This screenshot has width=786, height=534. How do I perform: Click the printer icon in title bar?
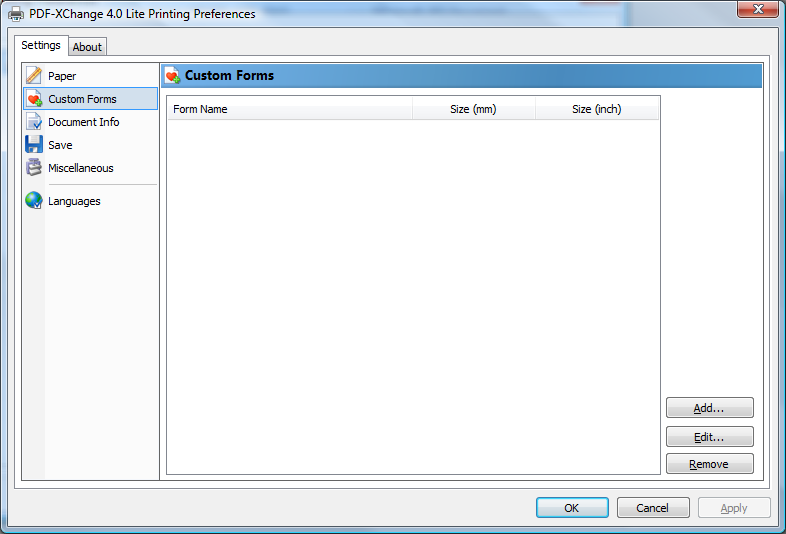pyautogui.click(x=16, y=14)
